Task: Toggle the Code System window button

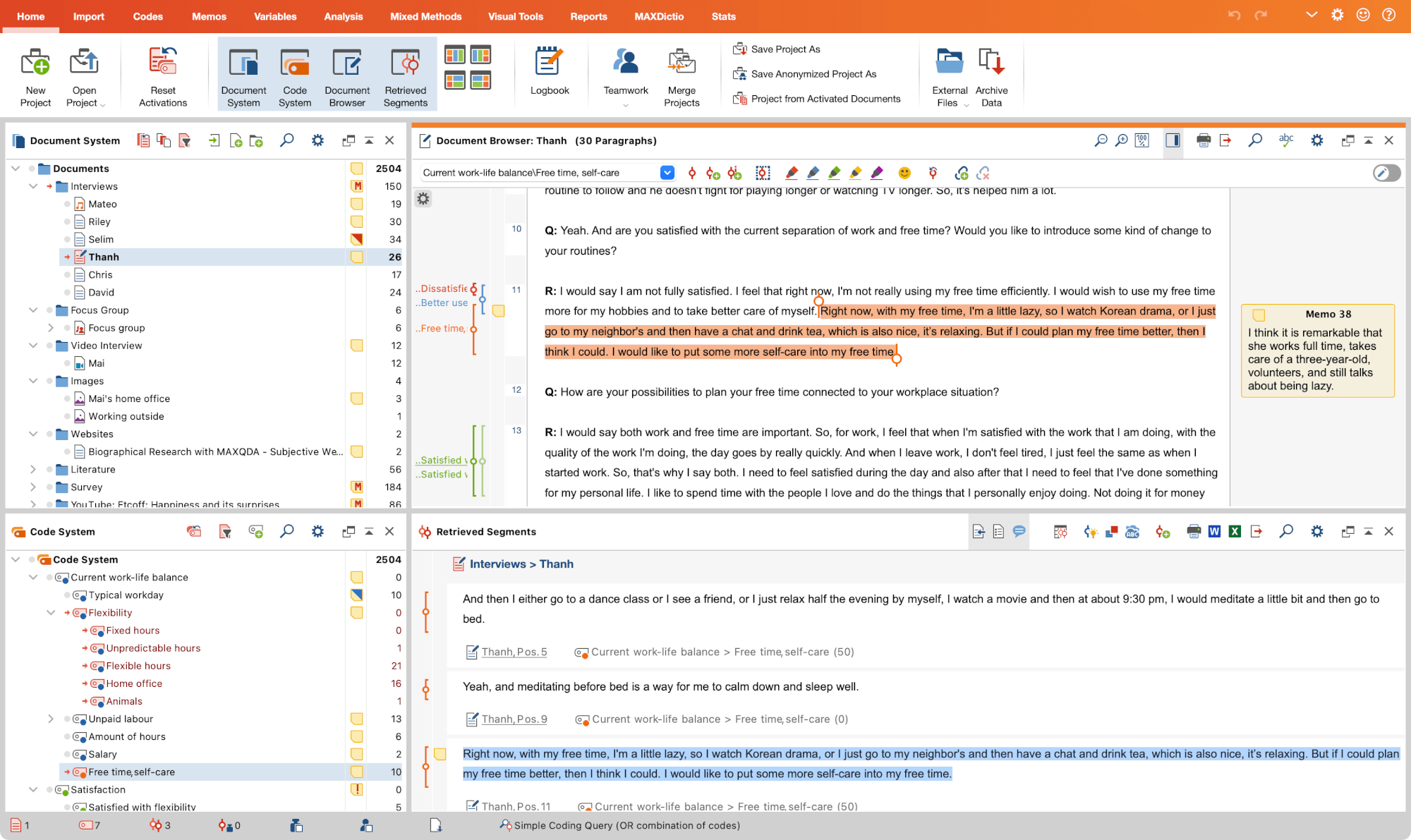Action: 295,75
